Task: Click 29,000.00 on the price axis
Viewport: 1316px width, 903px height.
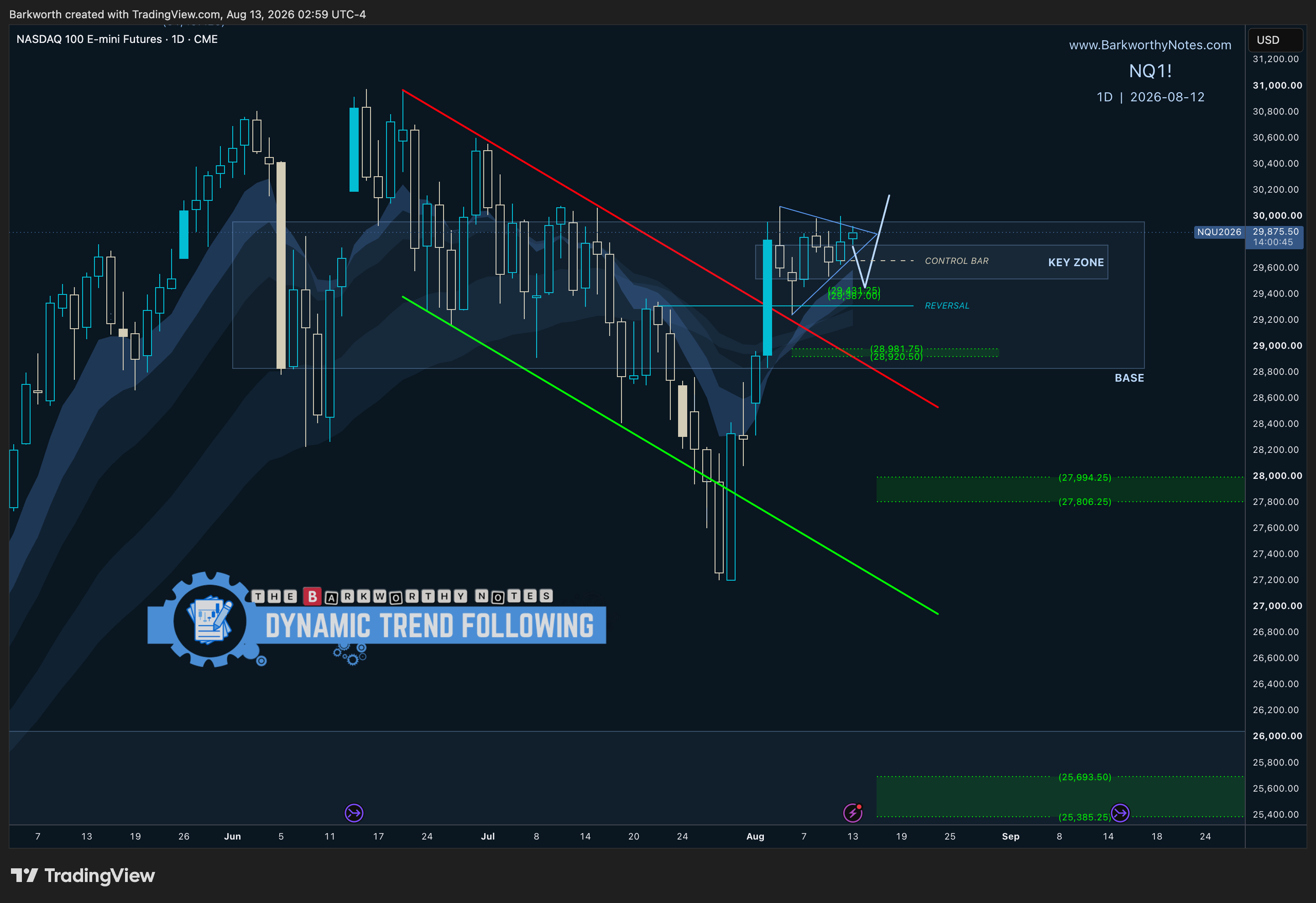Action: 1277,346
